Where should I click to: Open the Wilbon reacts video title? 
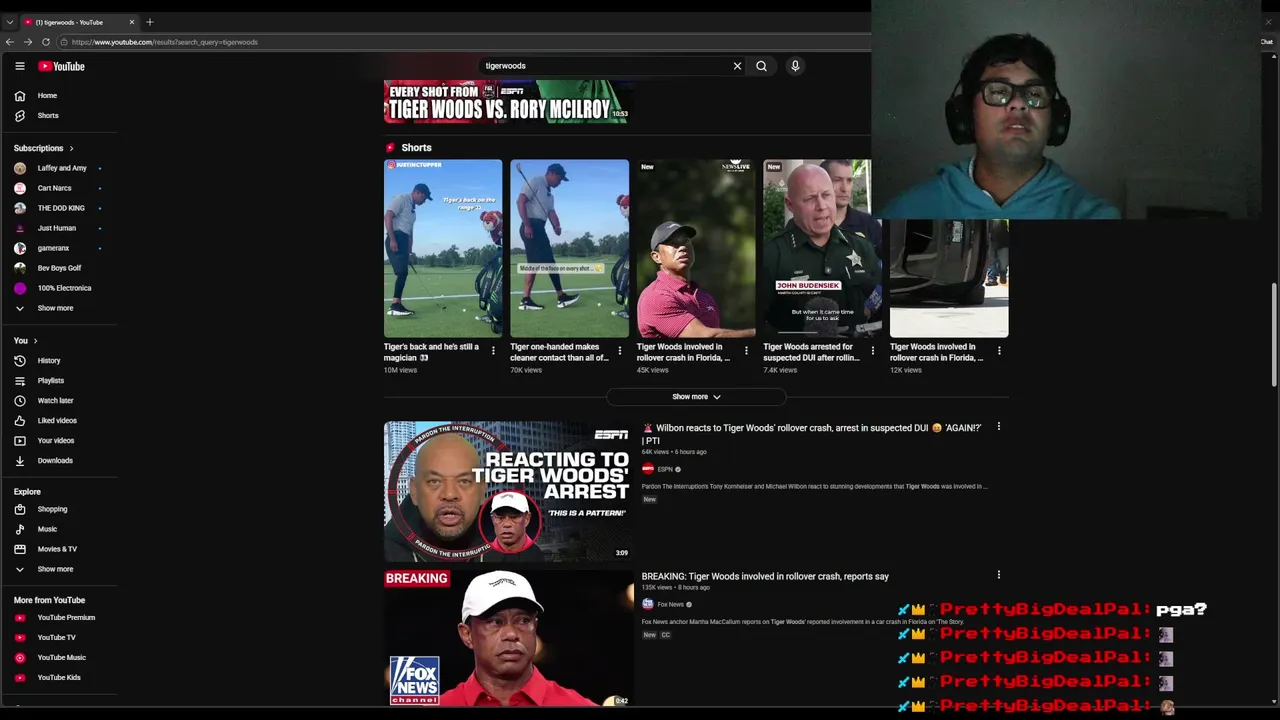811,434
